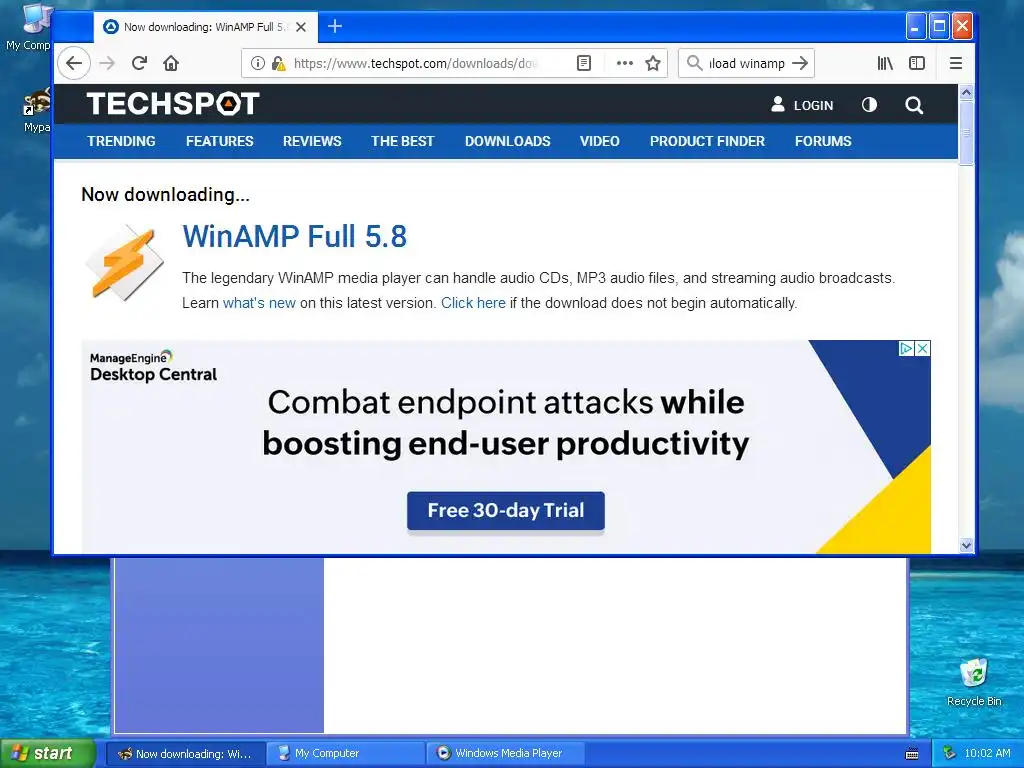Maximize the browser window

[939, 26]
